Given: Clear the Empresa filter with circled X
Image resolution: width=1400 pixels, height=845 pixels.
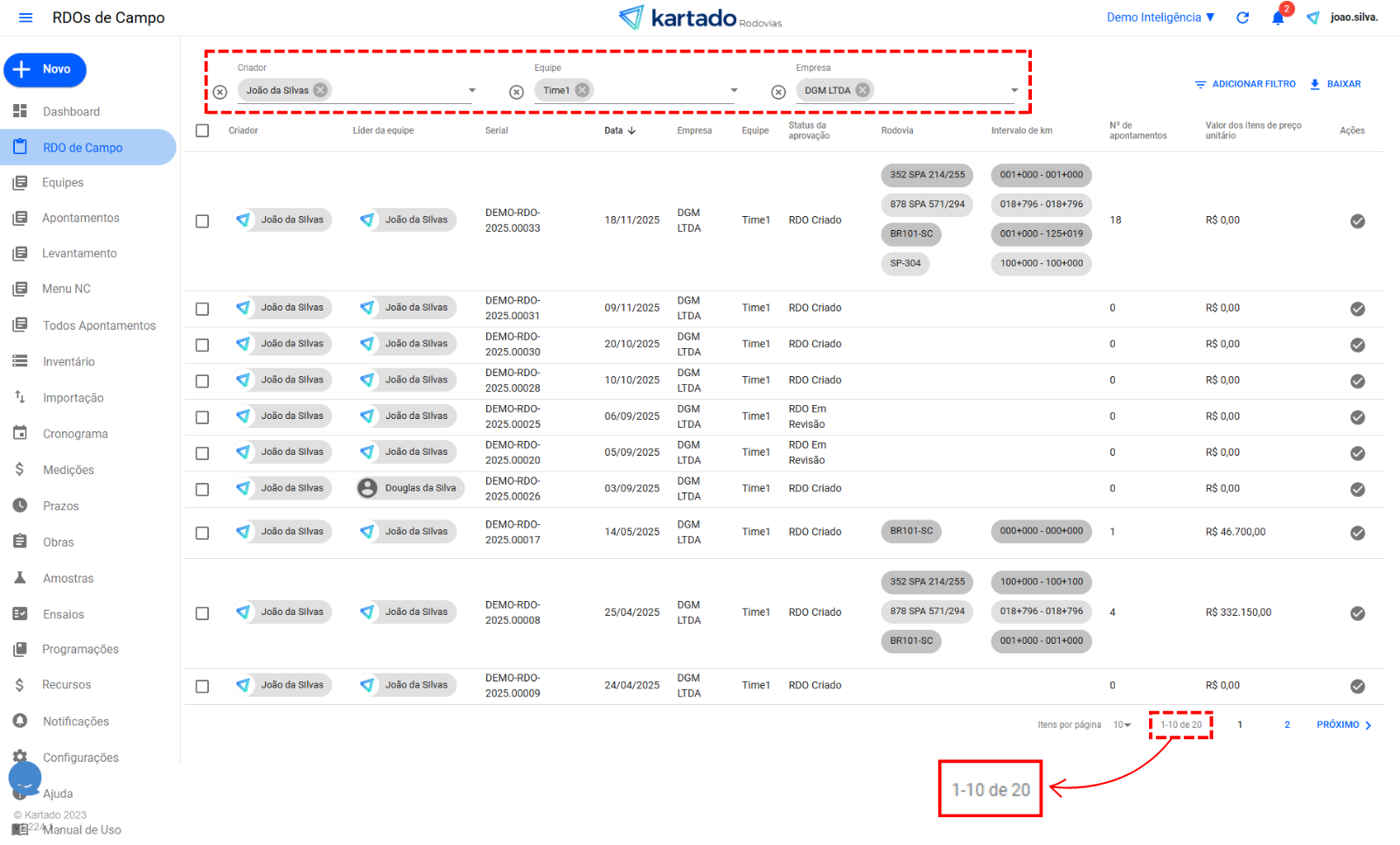Looking at the screenshot, I should tap(778, 92).
